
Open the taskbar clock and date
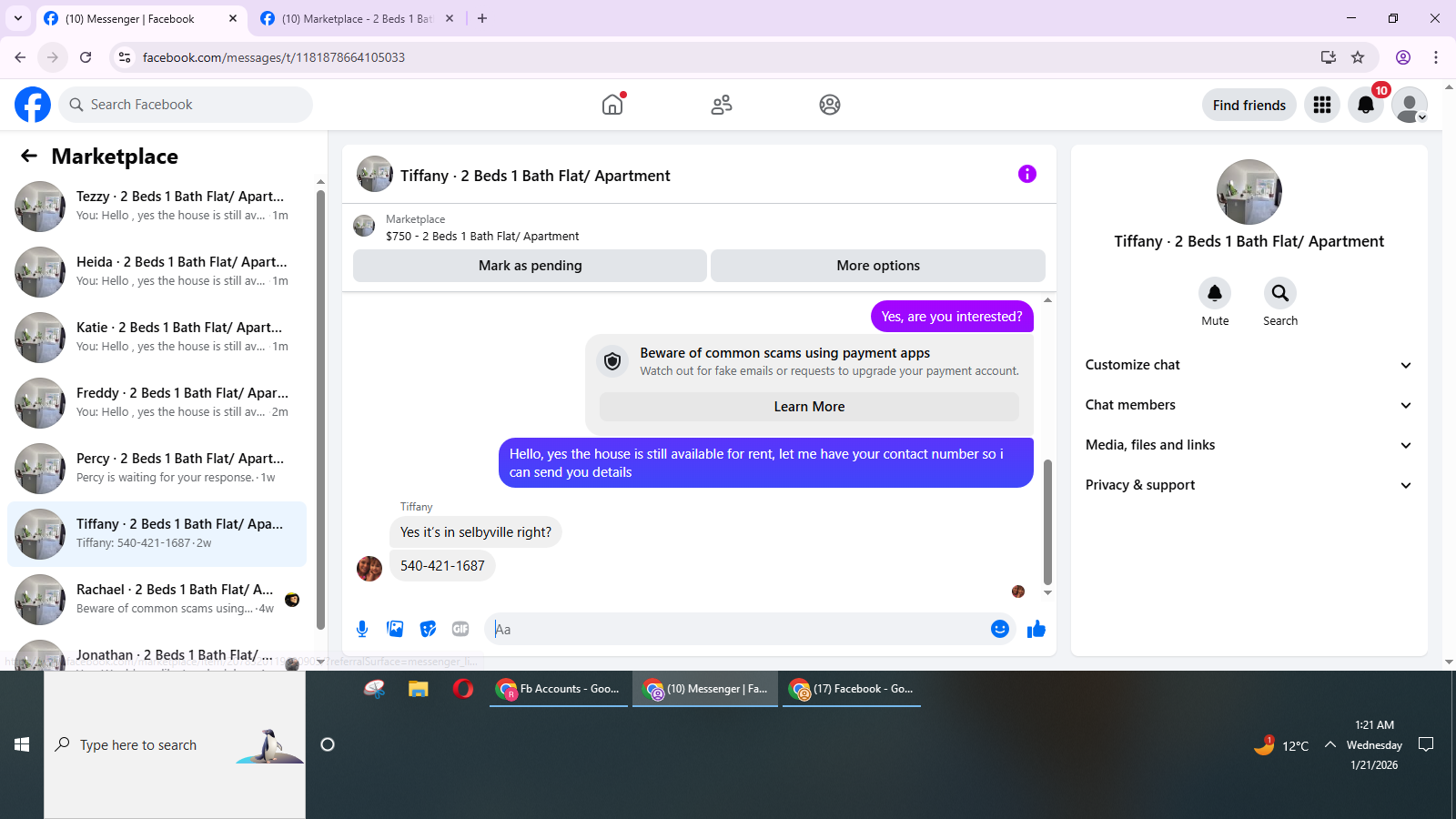click(1374, 744)
